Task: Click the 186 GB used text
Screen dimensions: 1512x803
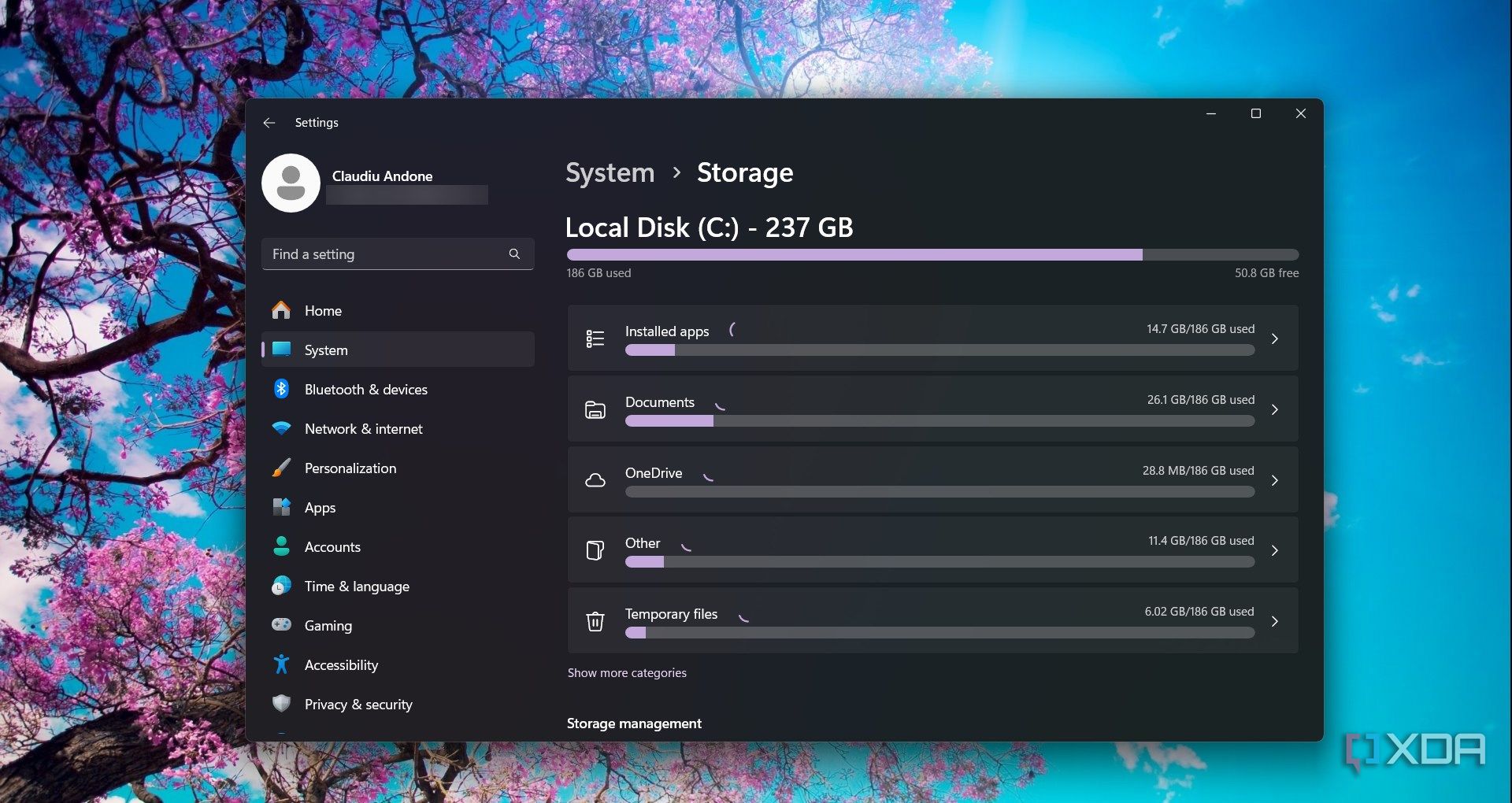Action: click(598, 273)
